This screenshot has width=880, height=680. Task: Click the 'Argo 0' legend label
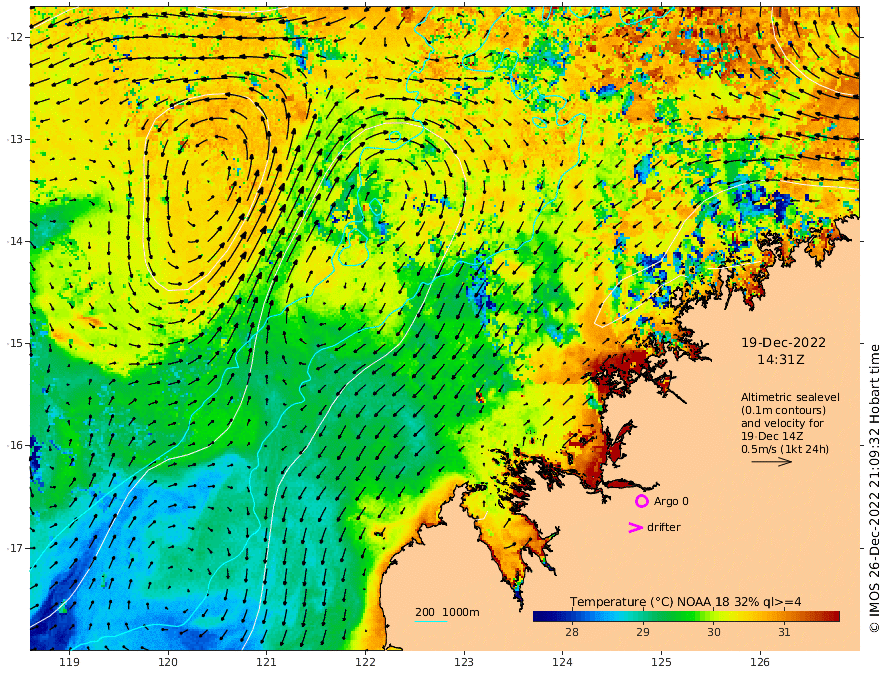tap(671, 502)
